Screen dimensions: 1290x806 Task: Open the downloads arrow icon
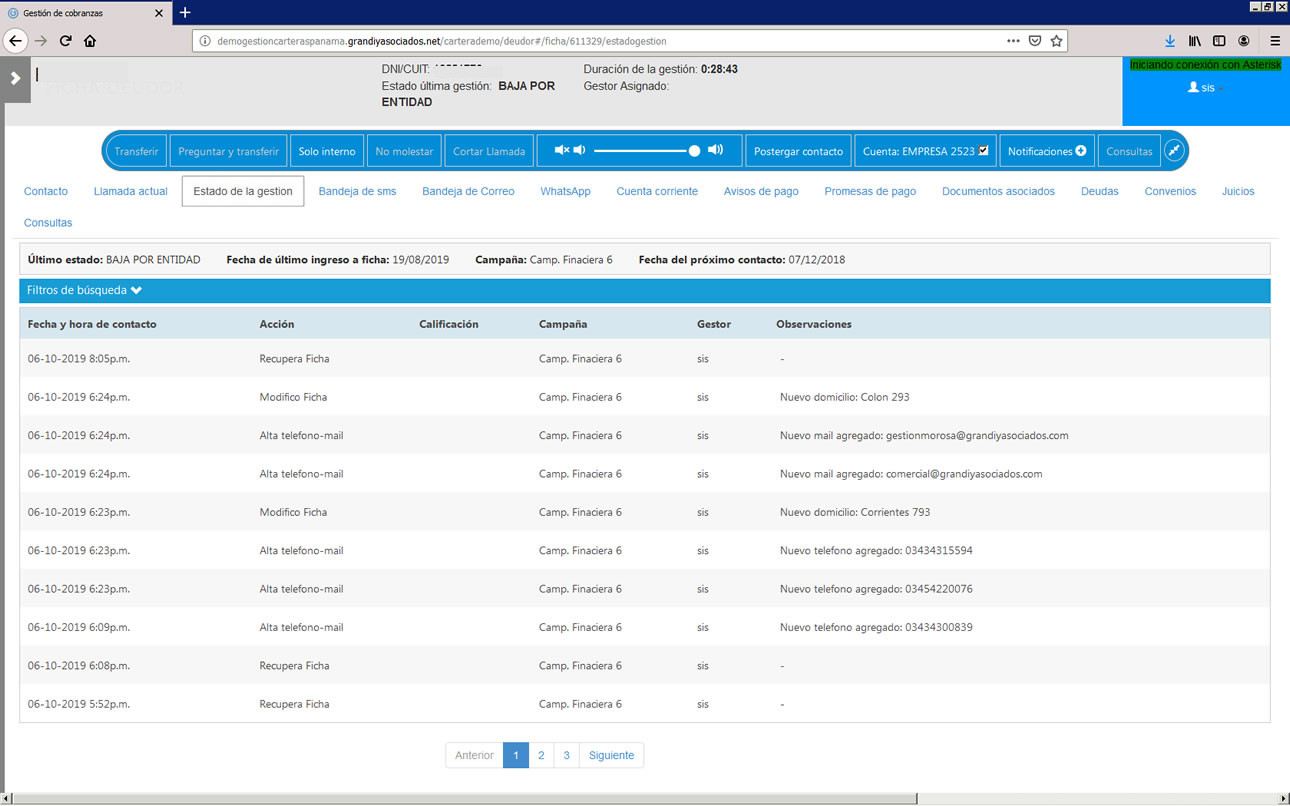pos(1170,41)
